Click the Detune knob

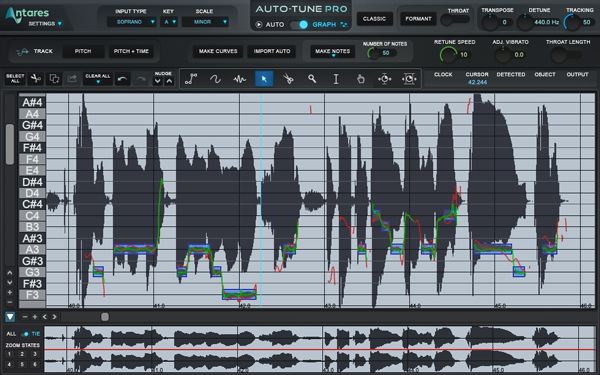click(x=525, y=22)
